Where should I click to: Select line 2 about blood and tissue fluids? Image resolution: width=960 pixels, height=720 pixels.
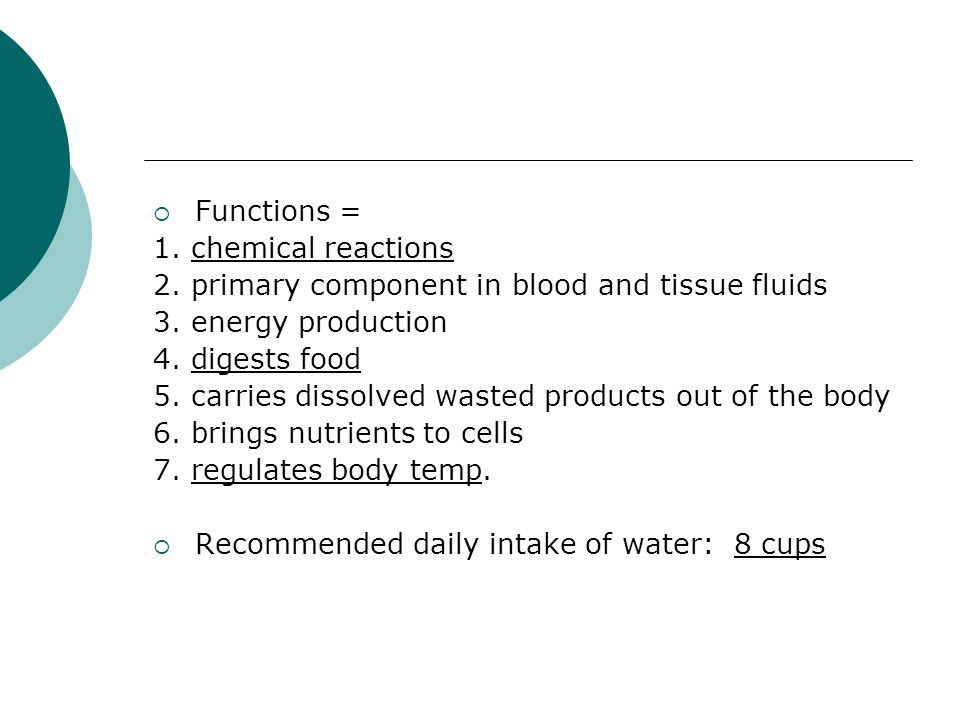click(490, 285)
